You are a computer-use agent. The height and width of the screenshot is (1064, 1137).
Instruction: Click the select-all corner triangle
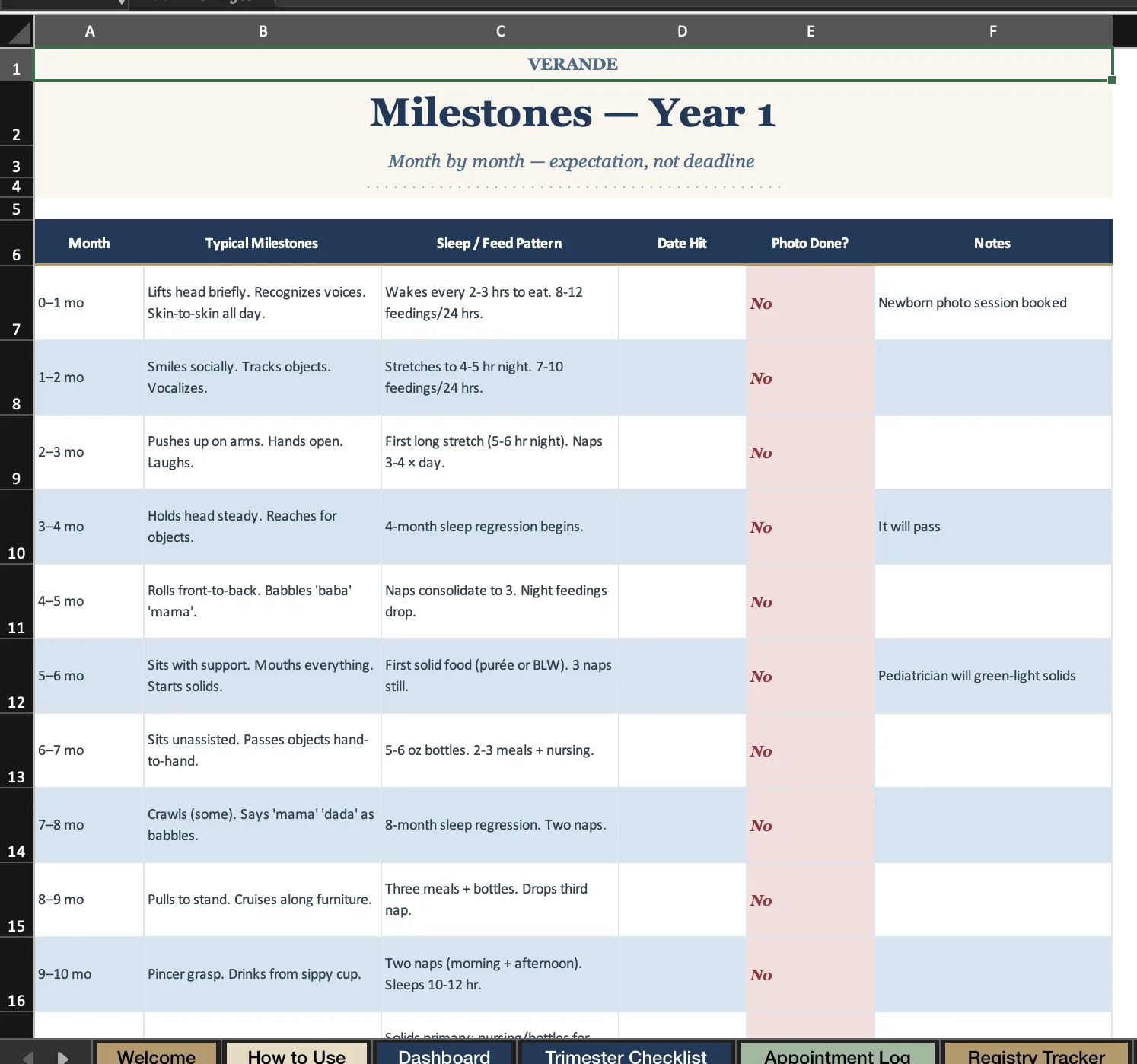pyautogui.click(x=18, y=32)
